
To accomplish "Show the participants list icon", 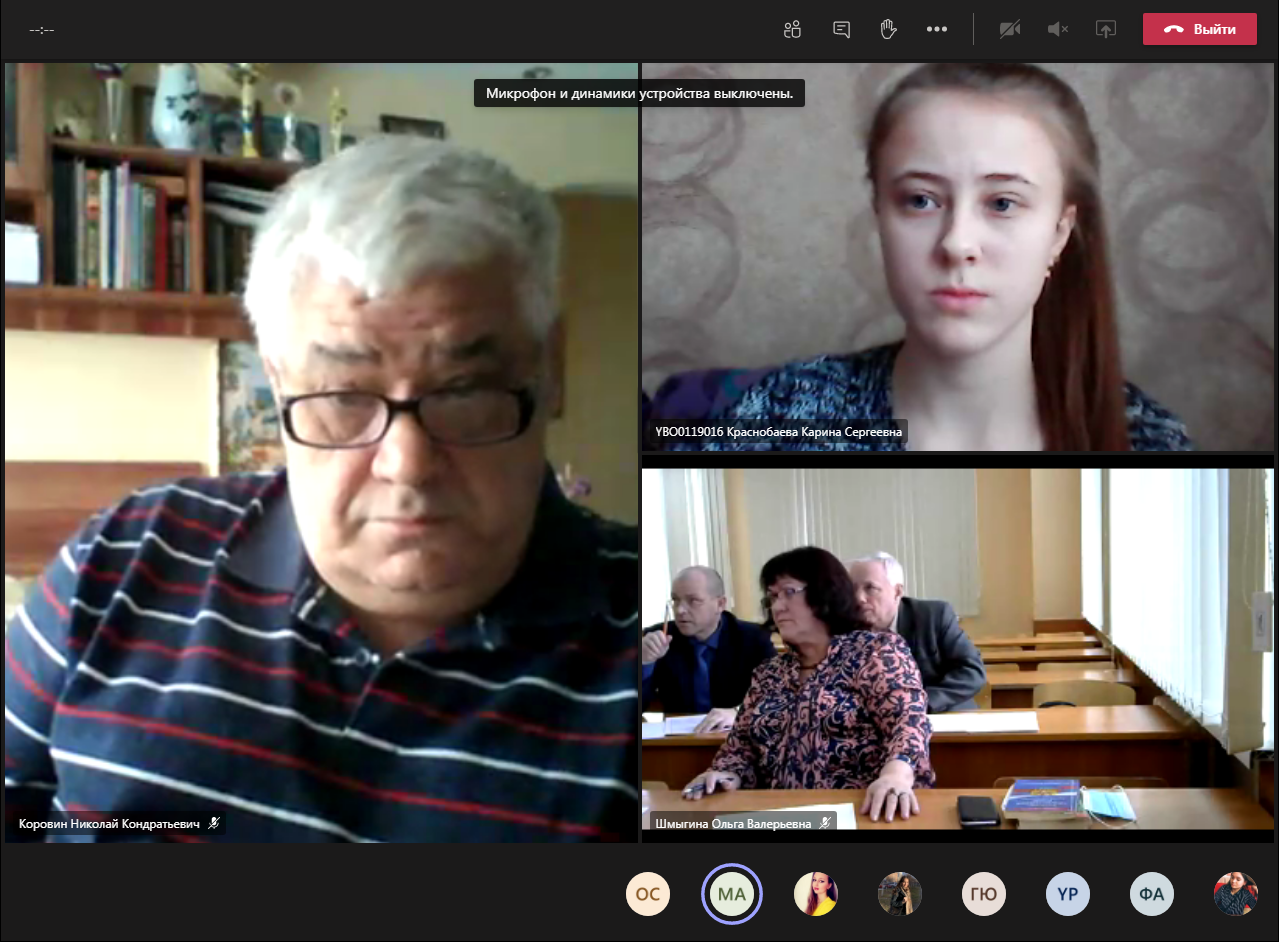I will (x=793, y=29).
